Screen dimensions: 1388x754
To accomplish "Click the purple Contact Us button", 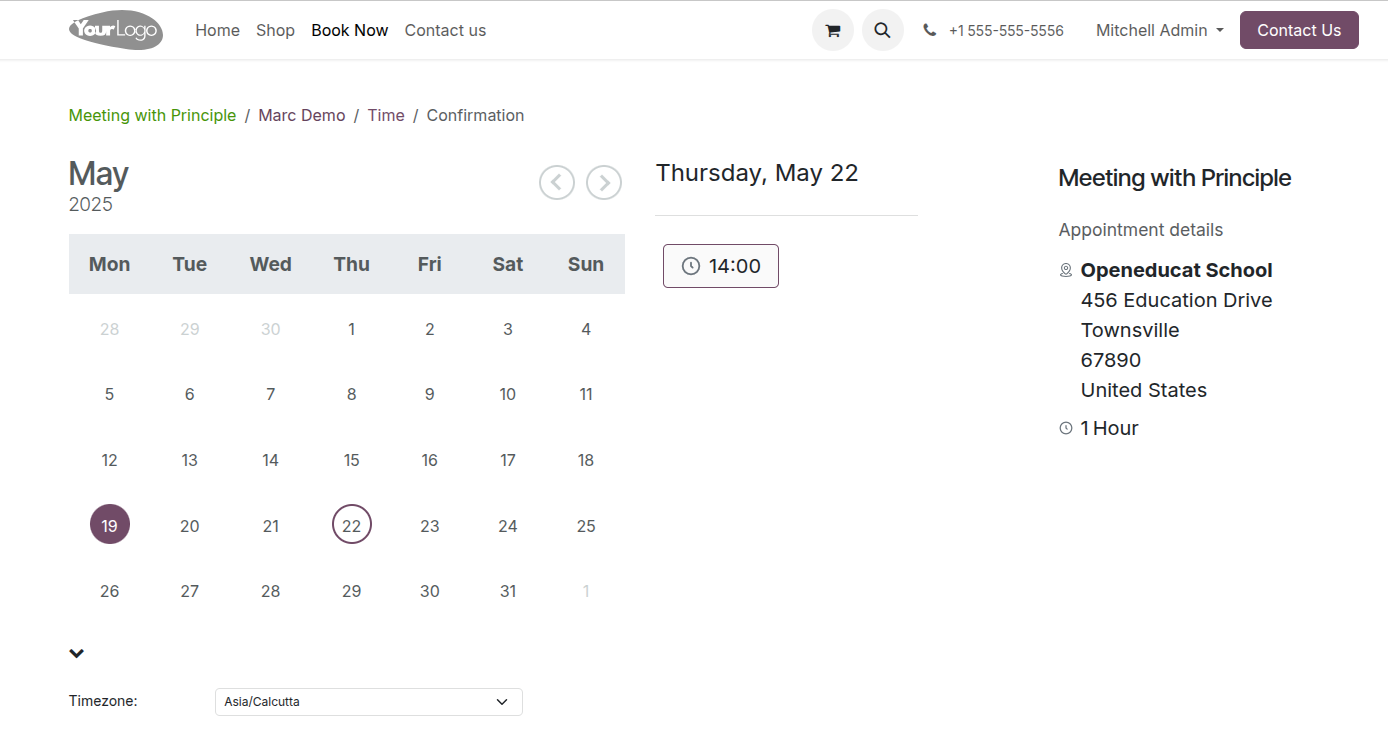I will click(1299, 30).
